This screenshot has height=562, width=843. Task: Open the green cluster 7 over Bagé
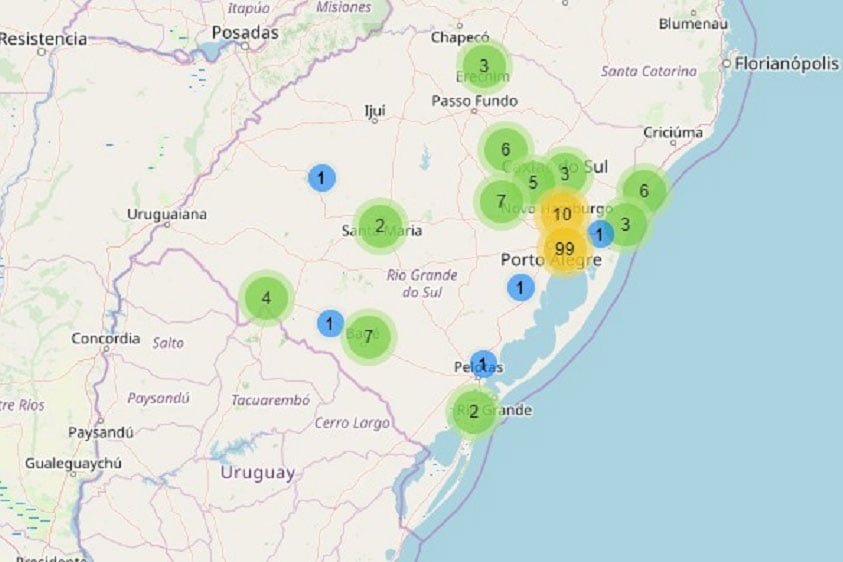(x=369, y=337)
